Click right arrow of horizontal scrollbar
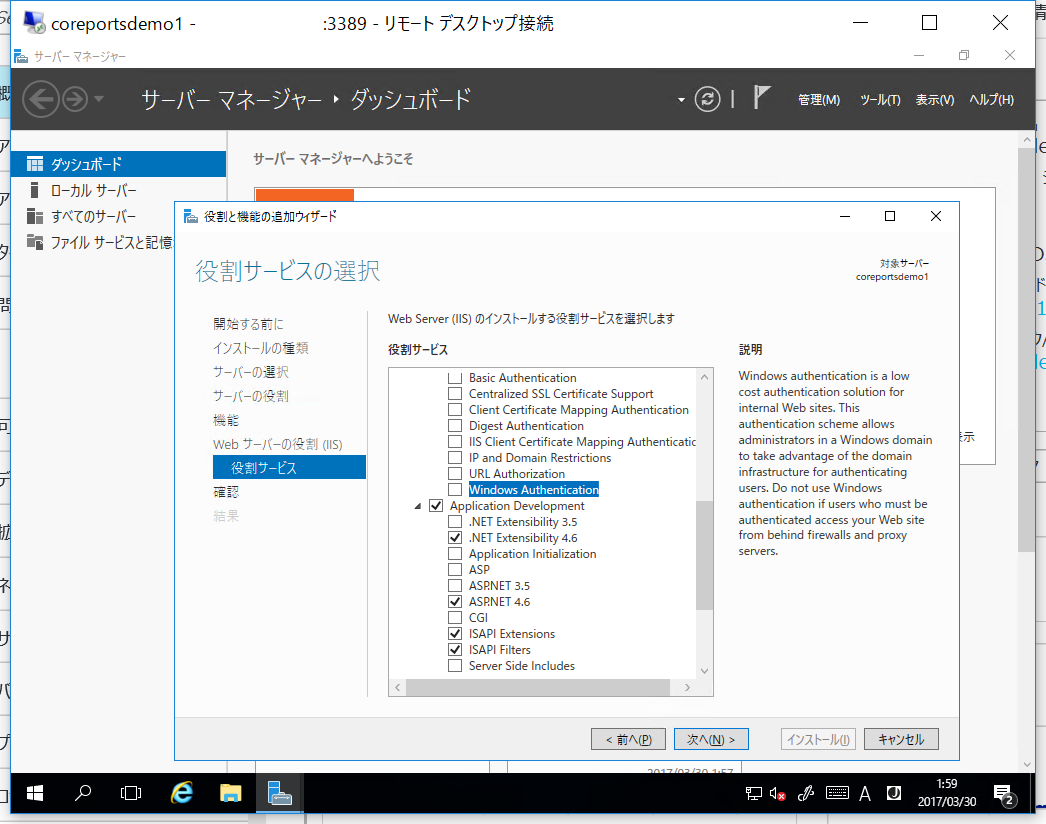 [688, 687]
